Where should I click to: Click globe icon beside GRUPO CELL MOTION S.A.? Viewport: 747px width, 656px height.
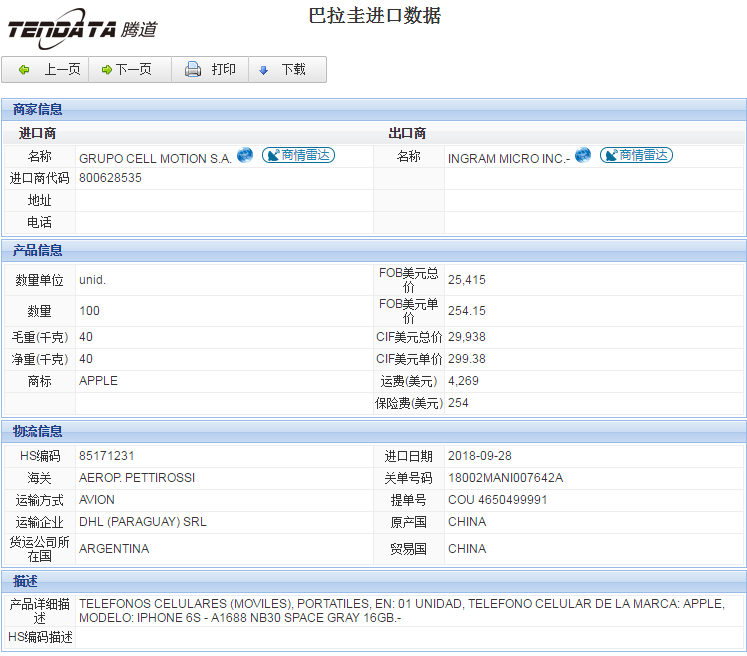pos(245,155)
